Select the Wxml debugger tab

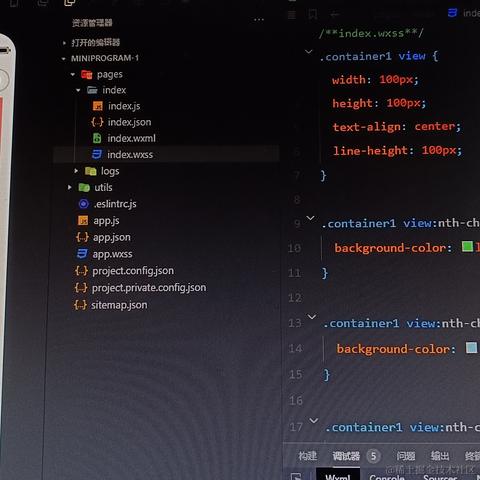pyautogui.click(x=338, y=476)
